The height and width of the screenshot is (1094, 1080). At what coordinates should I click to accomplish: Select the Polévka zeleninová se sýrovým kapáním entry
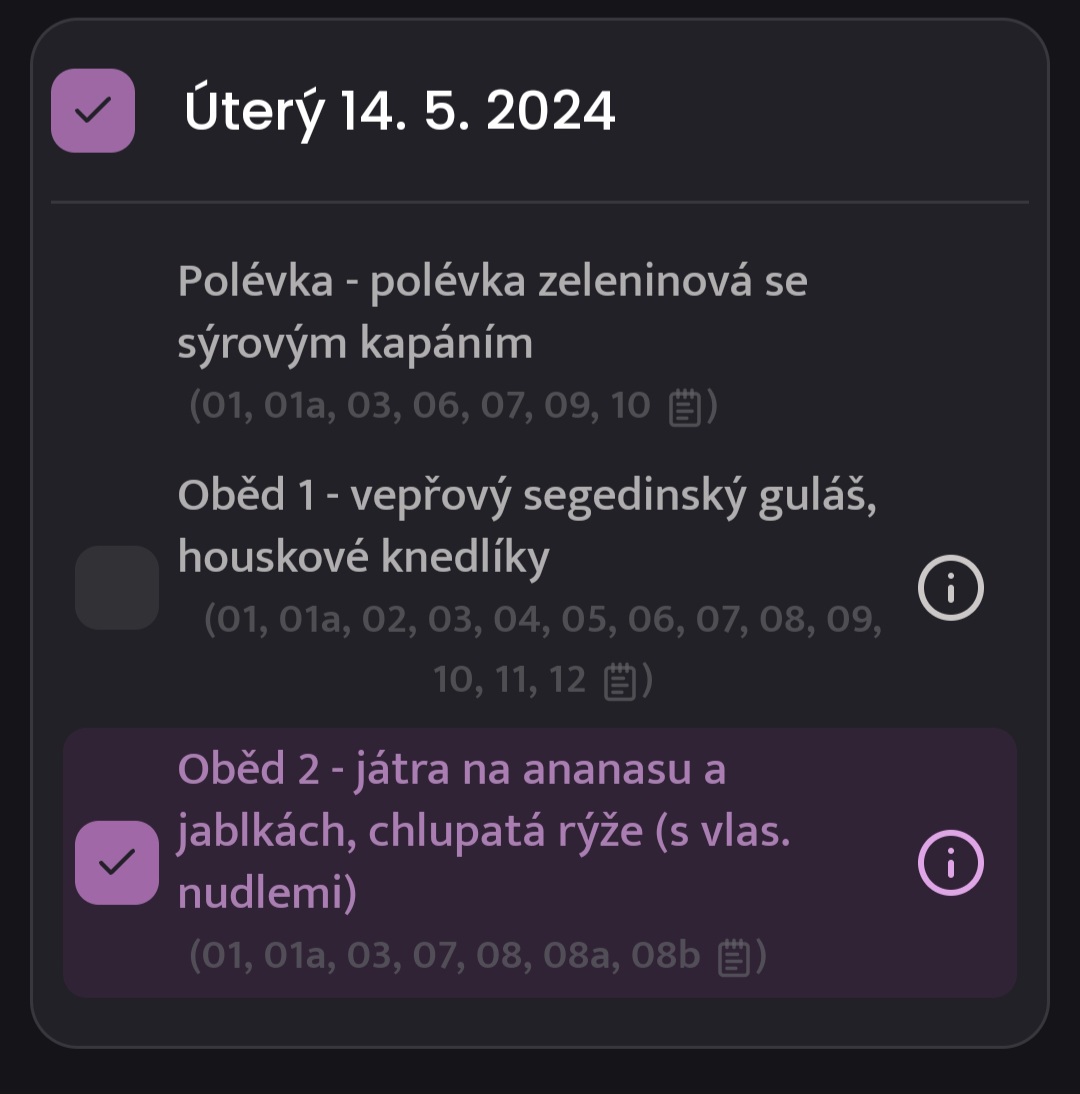493,312
